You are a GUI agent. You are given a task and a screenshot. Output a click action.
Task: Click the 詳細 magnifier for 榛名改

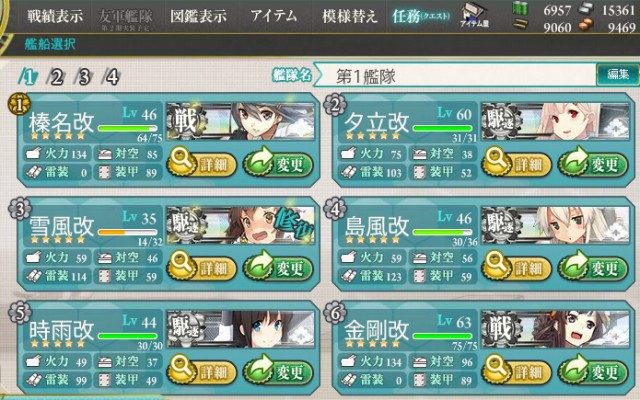tap(202, 164)
